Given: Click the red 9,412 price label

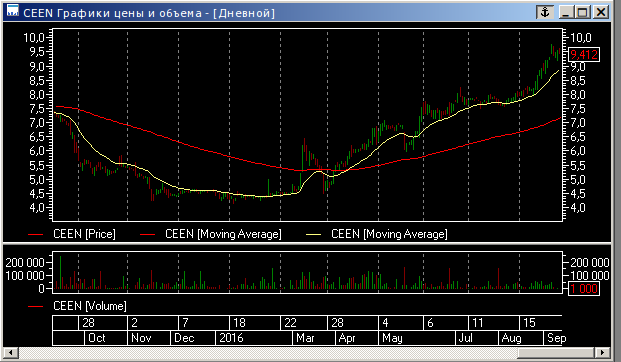Looking at the screenshot, I should [x=584, y=54].
